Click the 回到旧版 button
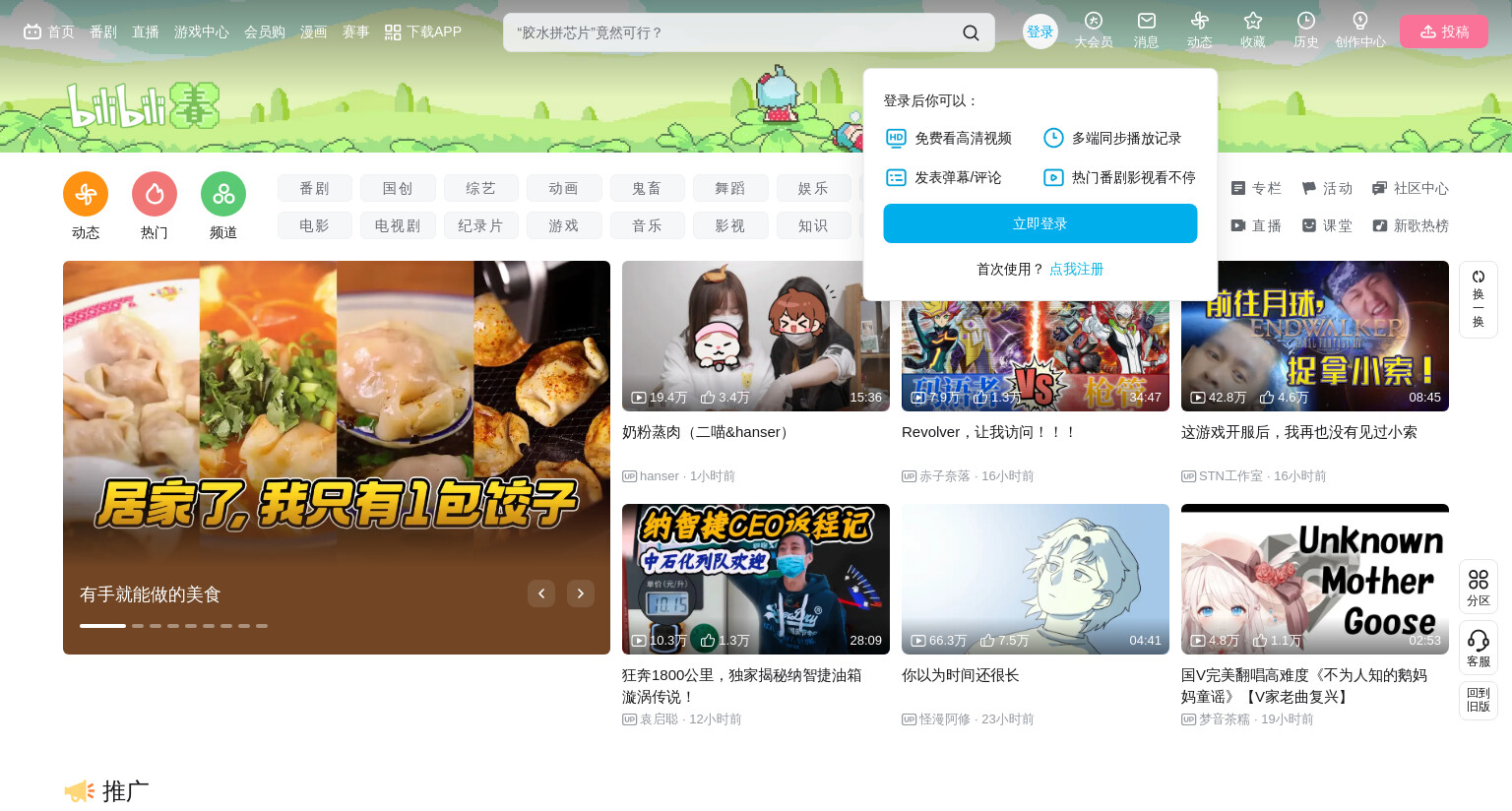Image resolution: width=1512 pixels, height=811 pixels. (x=1478, y=700)
